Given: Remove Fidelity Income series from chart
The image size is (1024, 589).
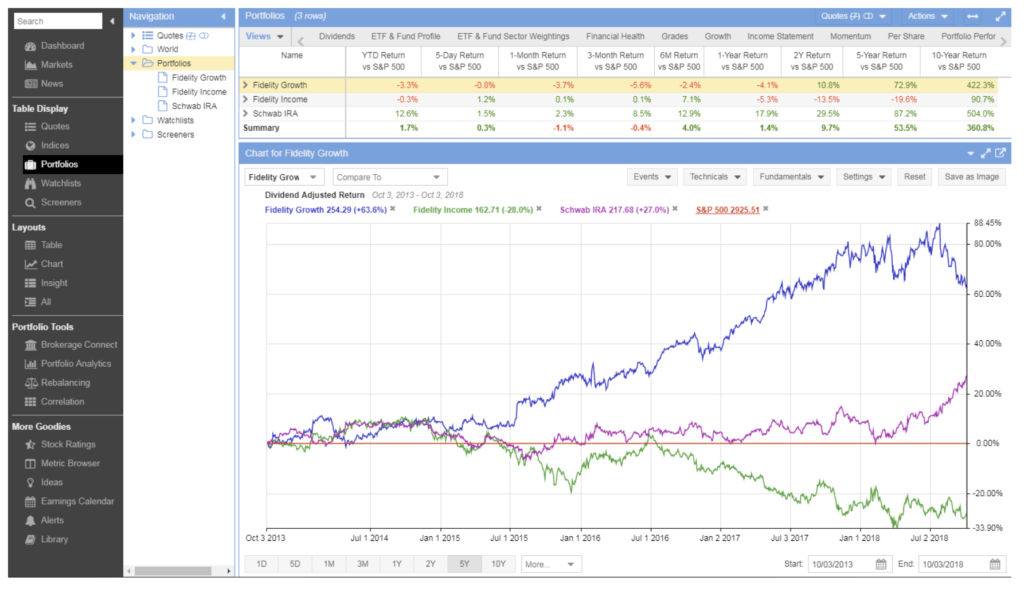Looking at the screenshot, I should (539, 209).
